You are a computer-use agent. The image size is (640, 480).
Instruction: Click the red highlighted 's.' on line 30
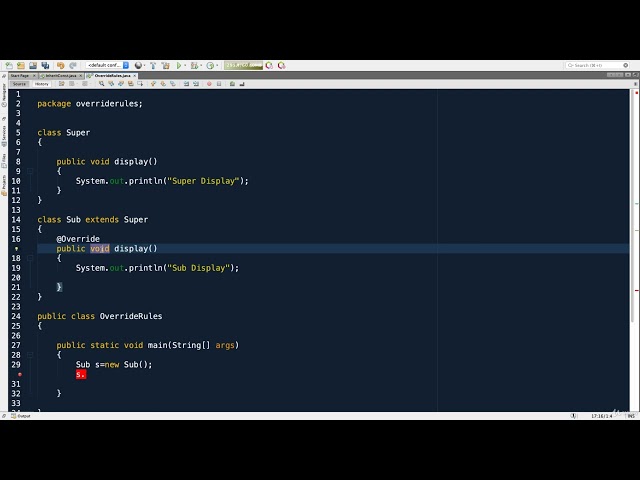(81, 374)
